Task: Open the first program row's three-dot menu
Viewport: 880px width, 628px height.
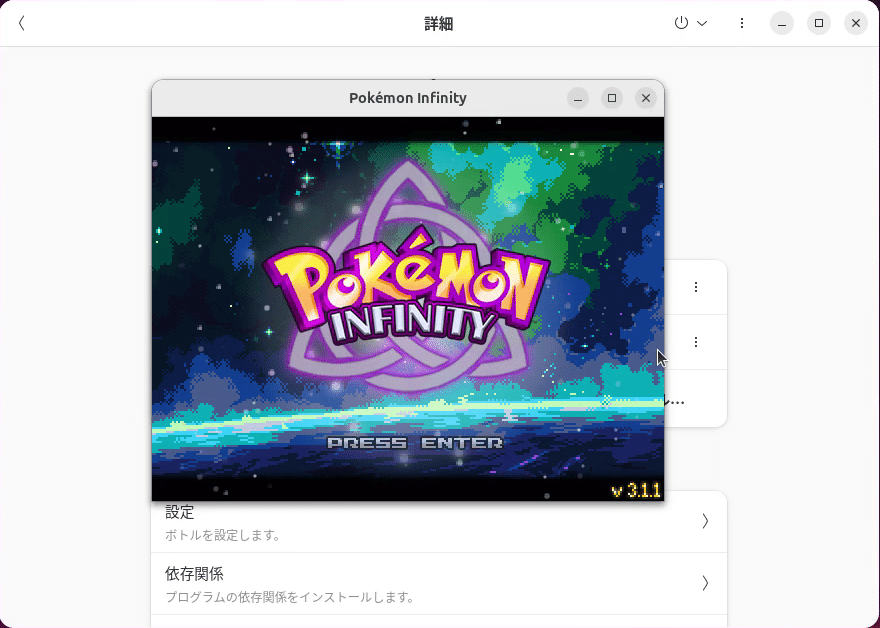Action: click(x=696, y=287)
